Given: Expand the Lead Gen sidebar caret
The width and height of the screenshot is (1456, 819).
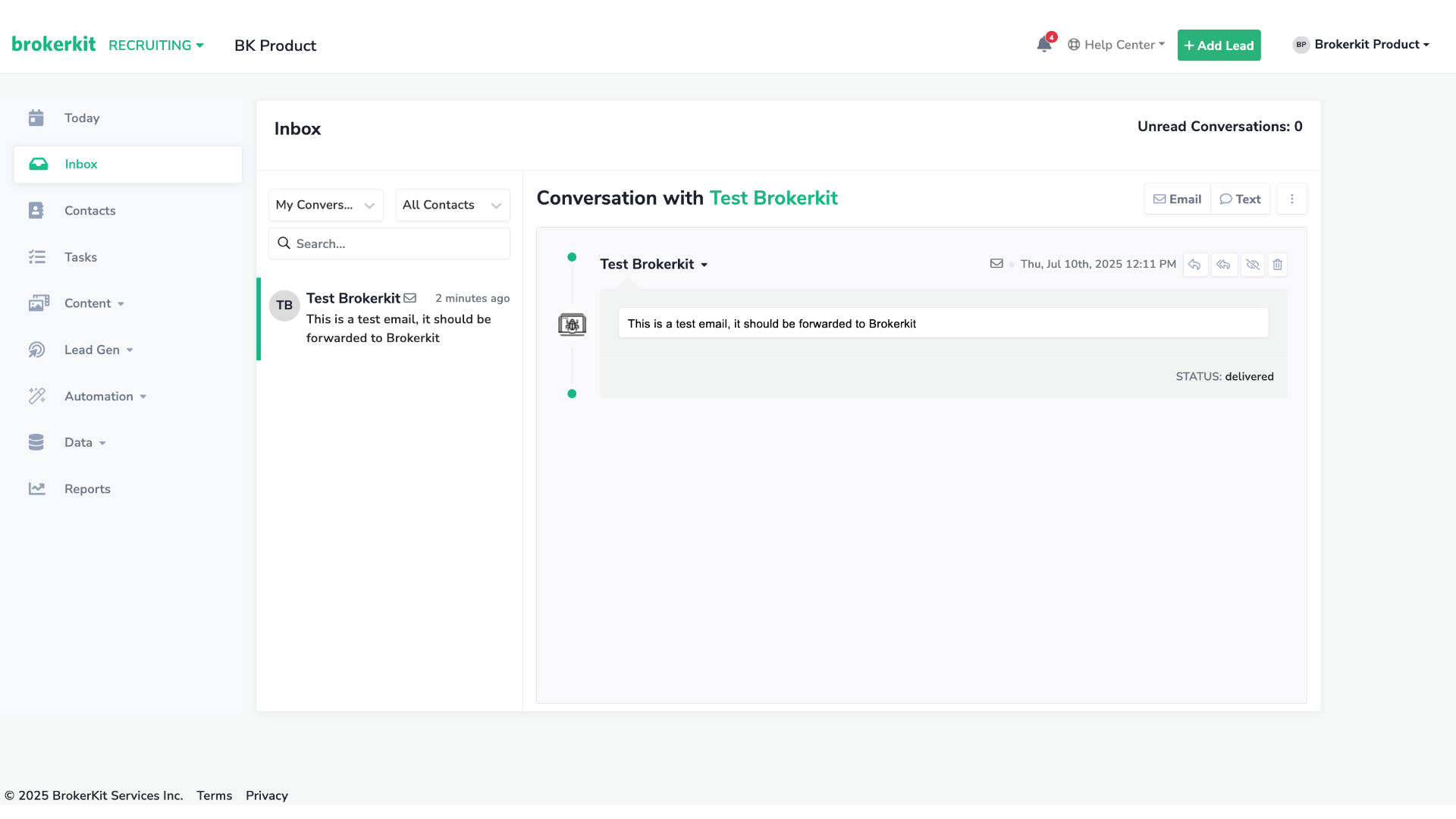Looking at the screenshot, I should [130, 350].
